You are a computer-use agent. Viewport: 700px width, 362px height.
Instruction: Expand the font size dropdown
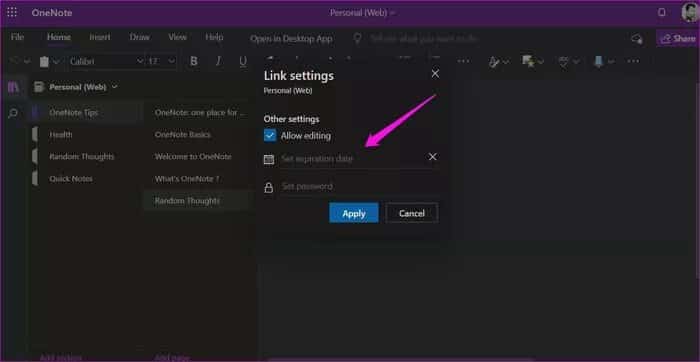171,61
